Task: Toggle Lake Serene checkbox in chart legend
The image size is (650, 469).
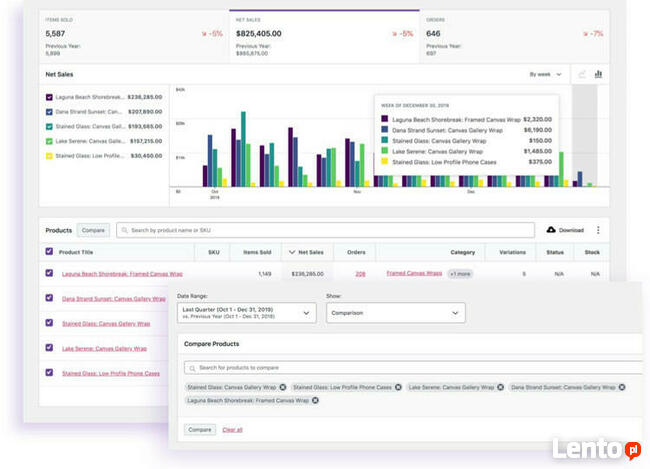Action: coord(50,141)
